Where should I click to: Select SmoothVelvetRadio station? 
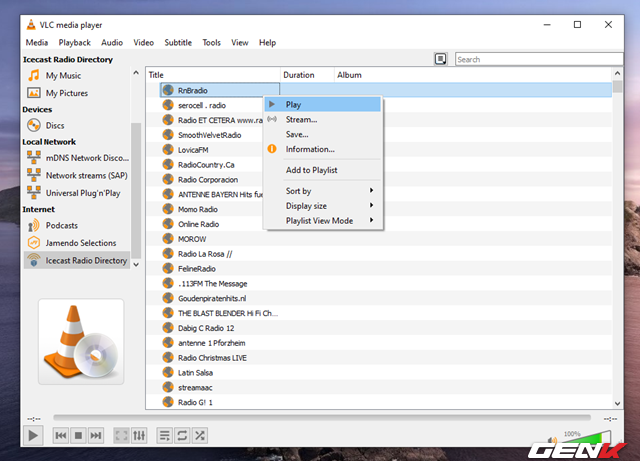pyautogui.click(x=209, y=135)
